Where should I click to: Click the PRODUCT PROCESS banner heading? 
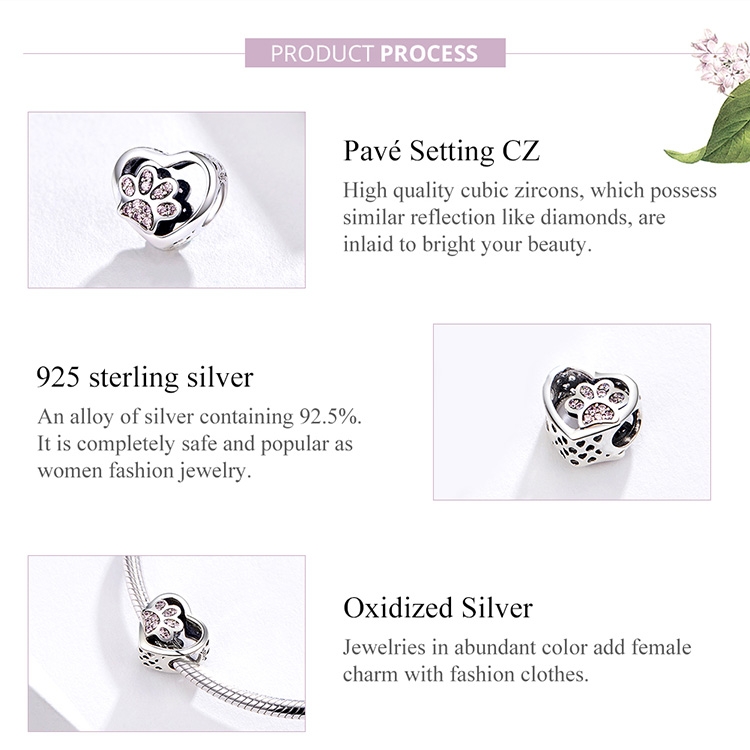[x=374, y=52]
